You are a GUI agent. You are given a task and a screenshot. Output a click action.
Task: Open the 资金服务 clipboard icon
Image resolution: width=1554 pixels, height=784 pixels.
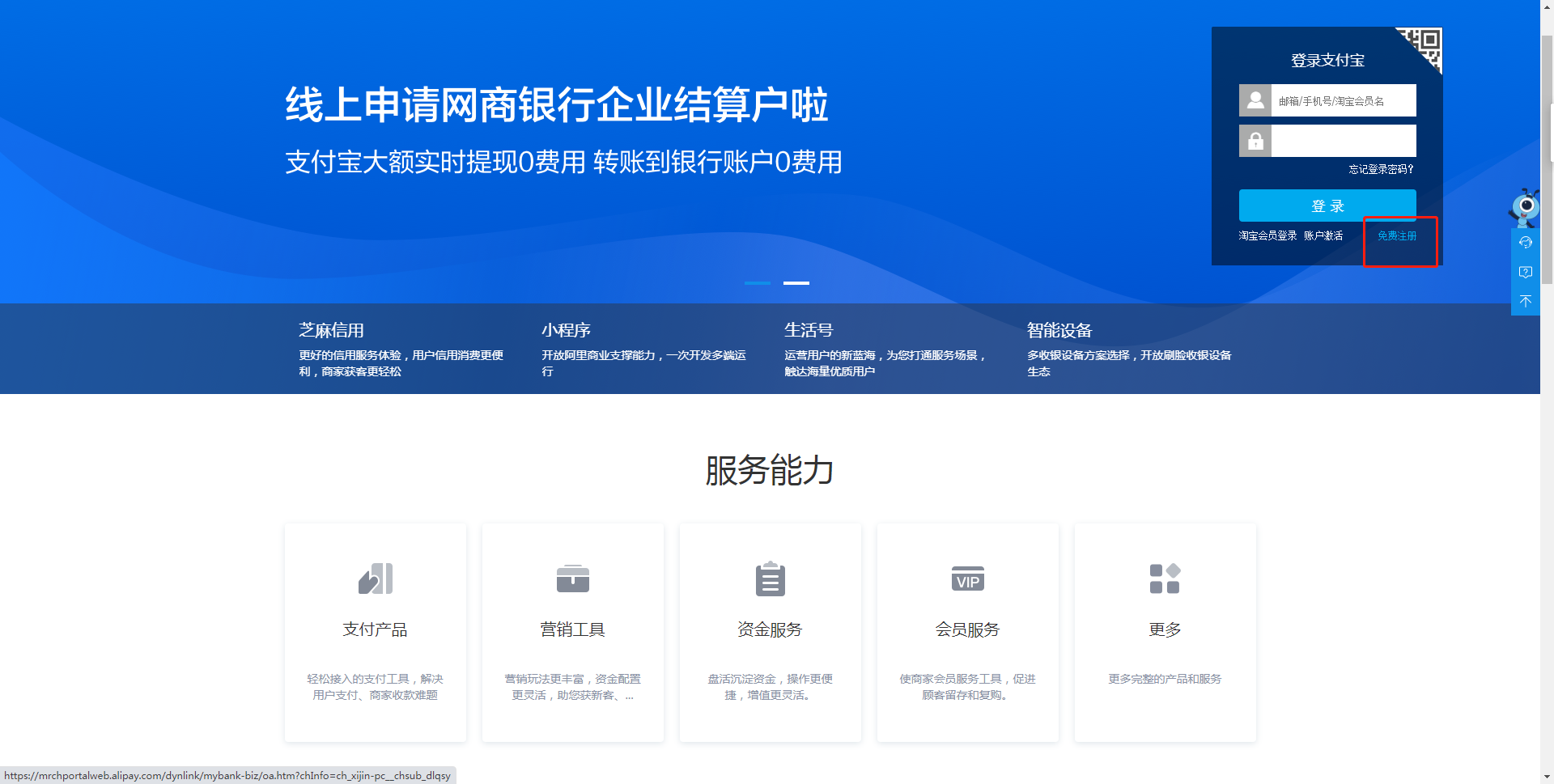pyautogui.click(x=771, y=578)
